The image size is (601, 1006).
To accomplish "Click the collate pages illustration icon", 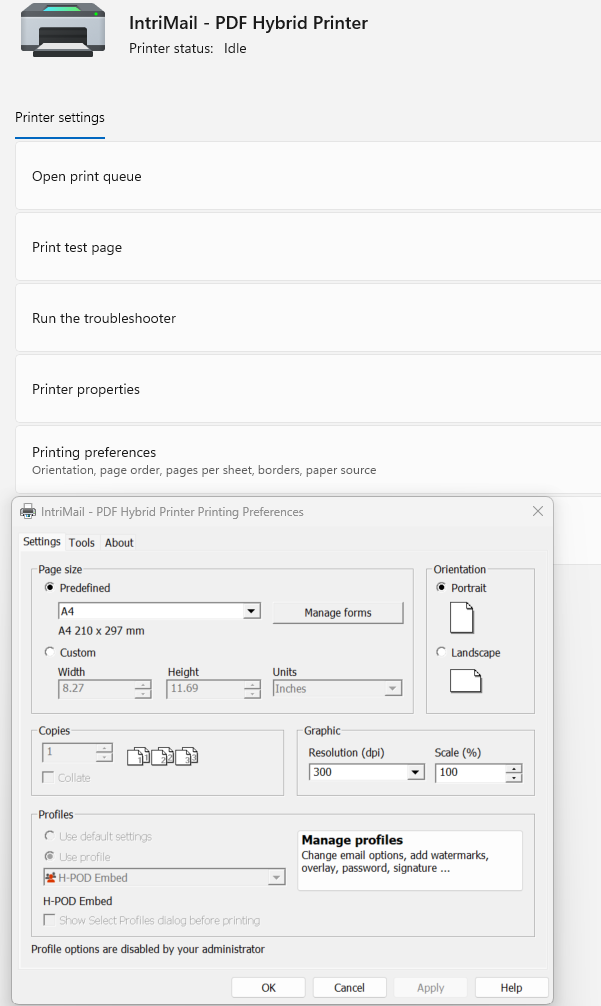I will point(162,756).
